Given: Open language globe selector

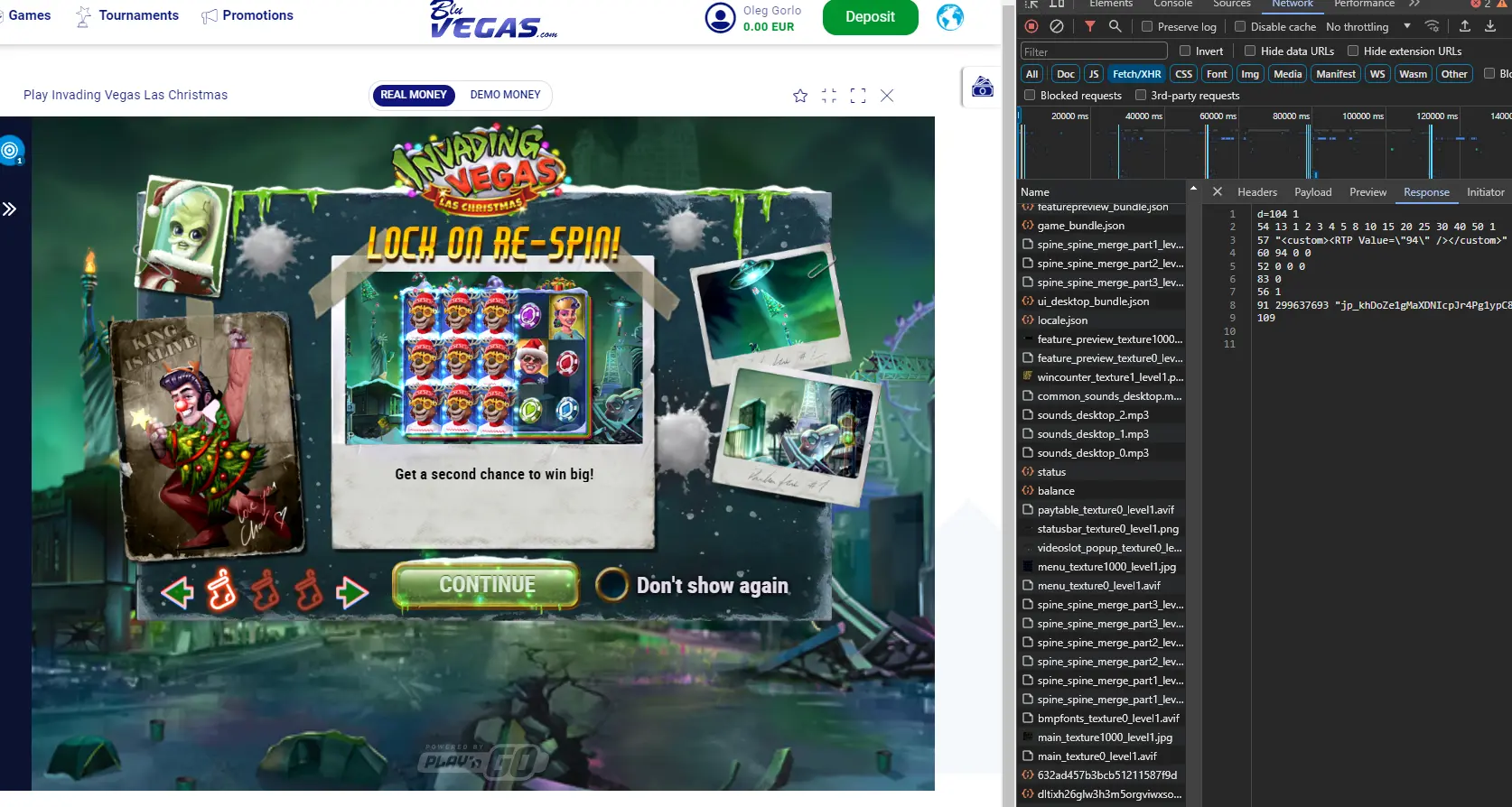Looking at the screenshot, I should point(950,17).
